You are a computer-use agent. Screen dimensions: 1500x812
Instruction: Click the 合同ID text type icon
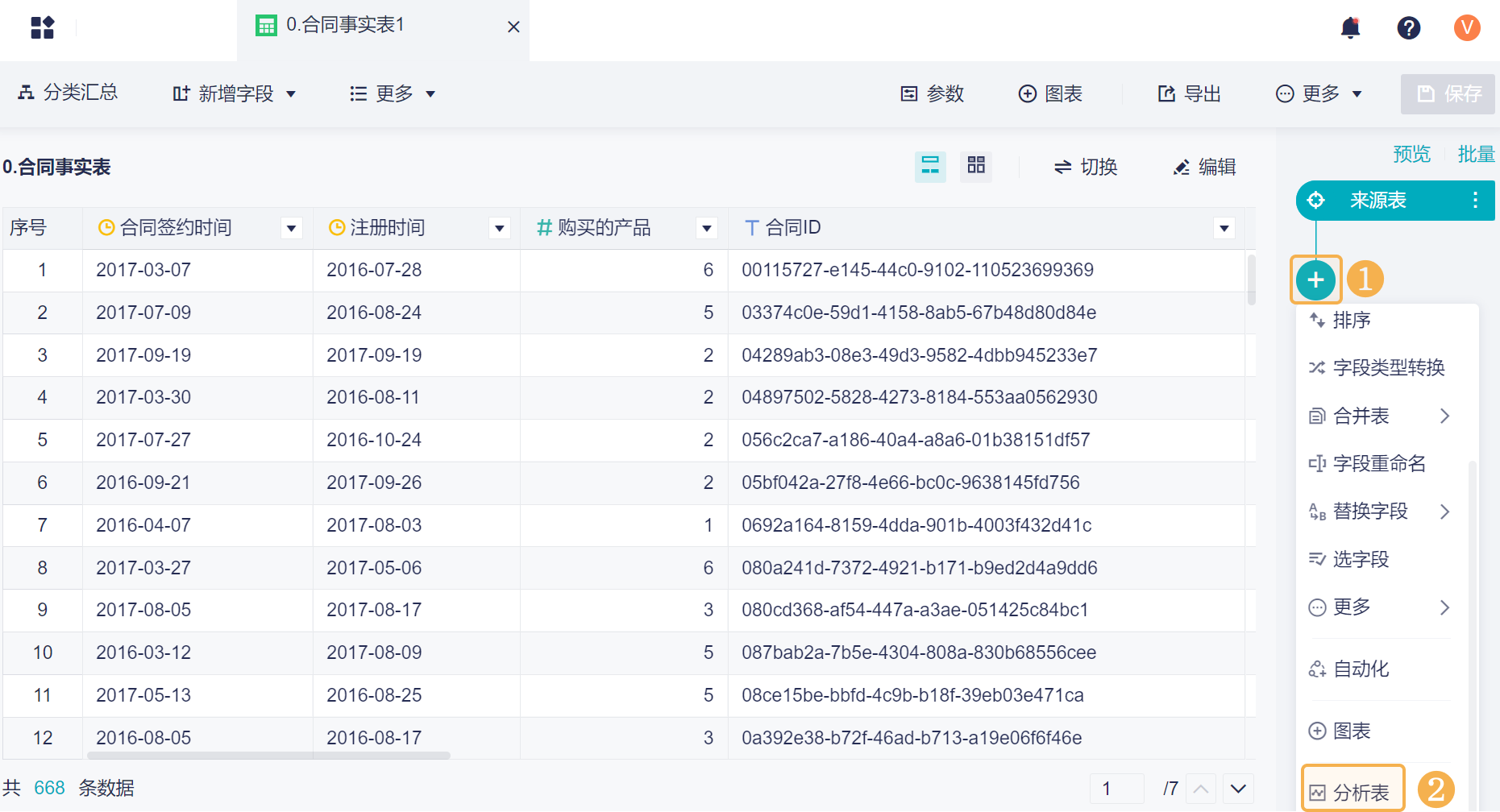pyautogui.click(x=751, y=228)
